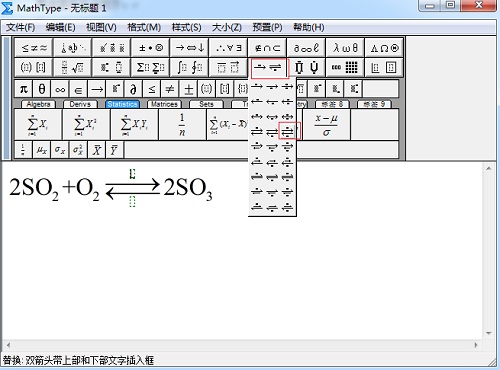This screenshot has width=500, height=370.
Task: Insert pi symbol from small bar
Action: pyautogui.click(x=23, y=89)
